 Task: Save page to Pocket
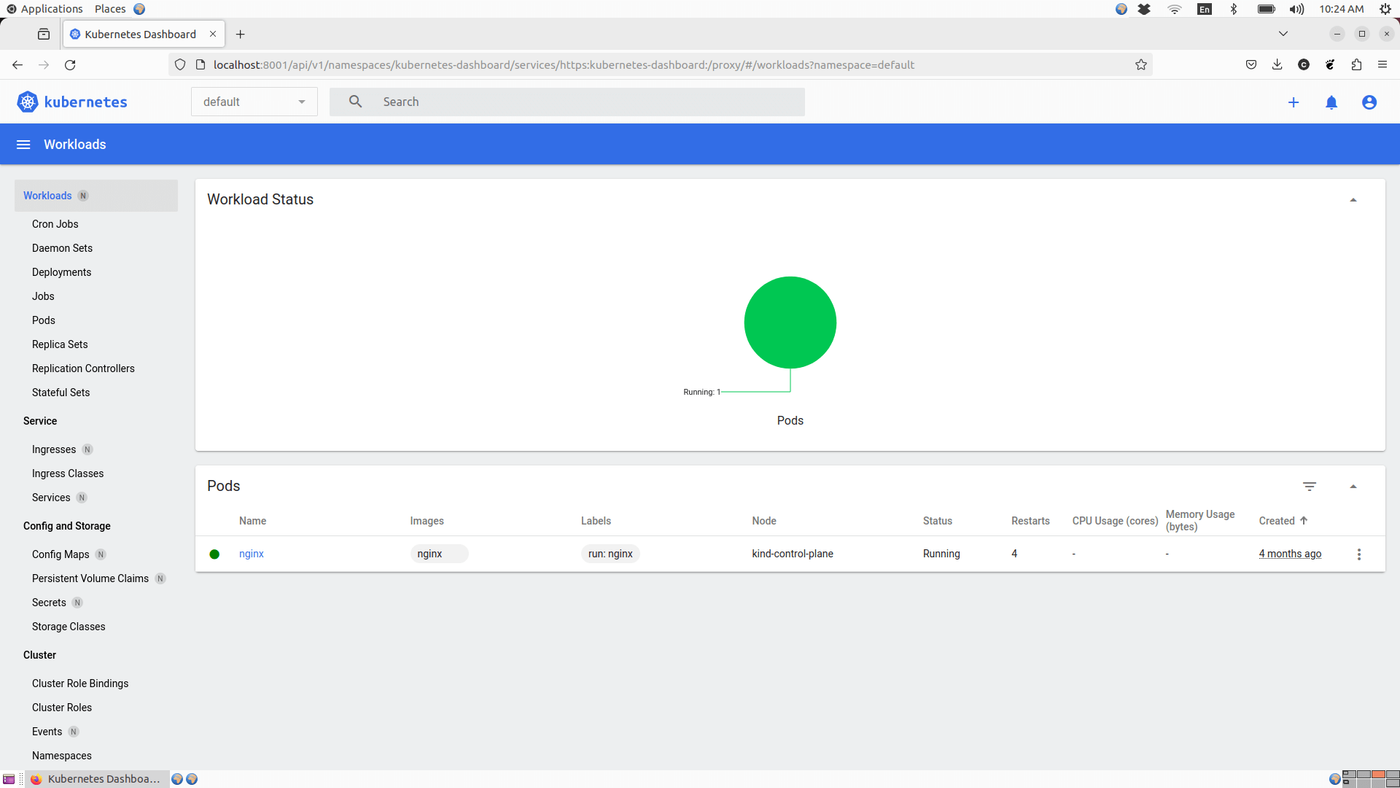tap(1251, 65)
